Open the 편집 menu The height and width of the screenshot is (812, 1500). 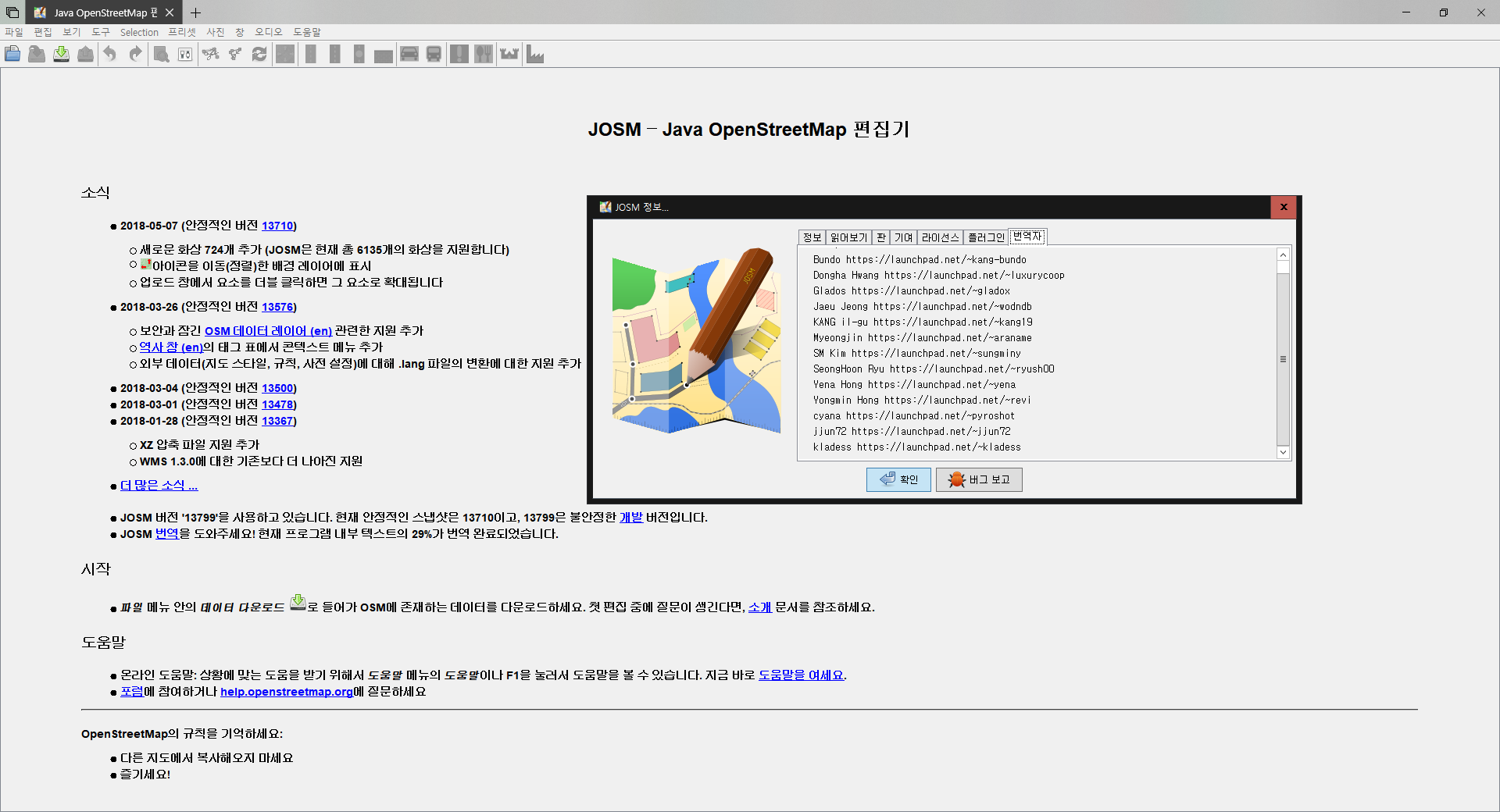click(x=43, y=32)
